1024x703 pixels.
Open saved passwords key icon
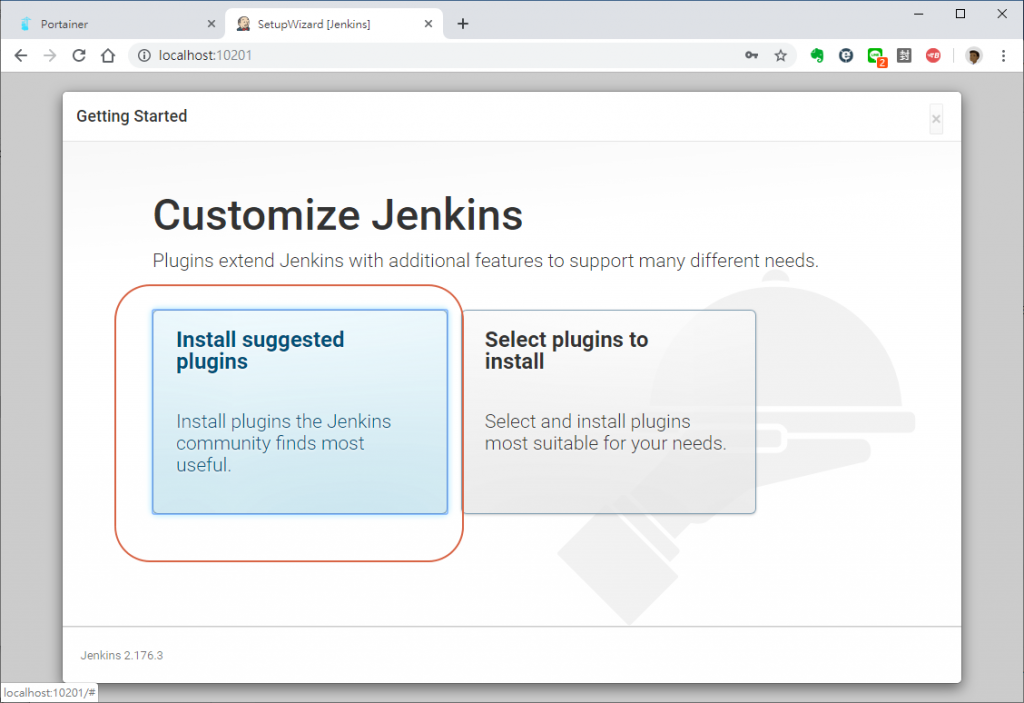(752, 56)
